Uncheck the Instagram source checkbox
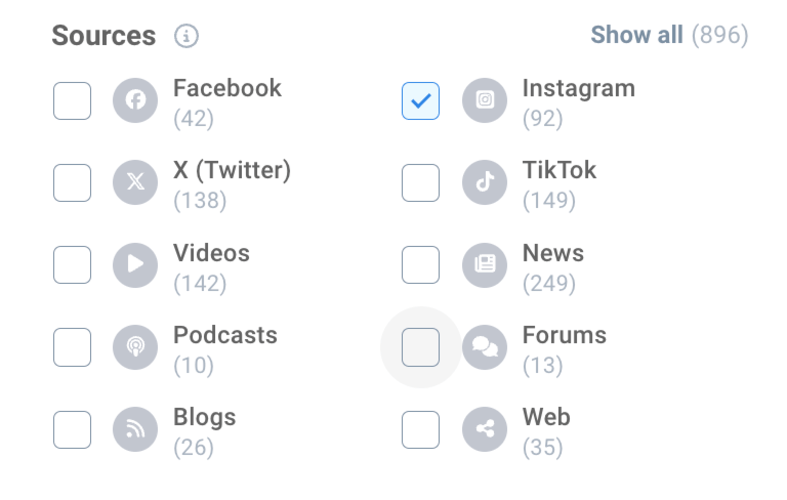The width and height of the screenshot is (787, 500). tap(421, 101)
